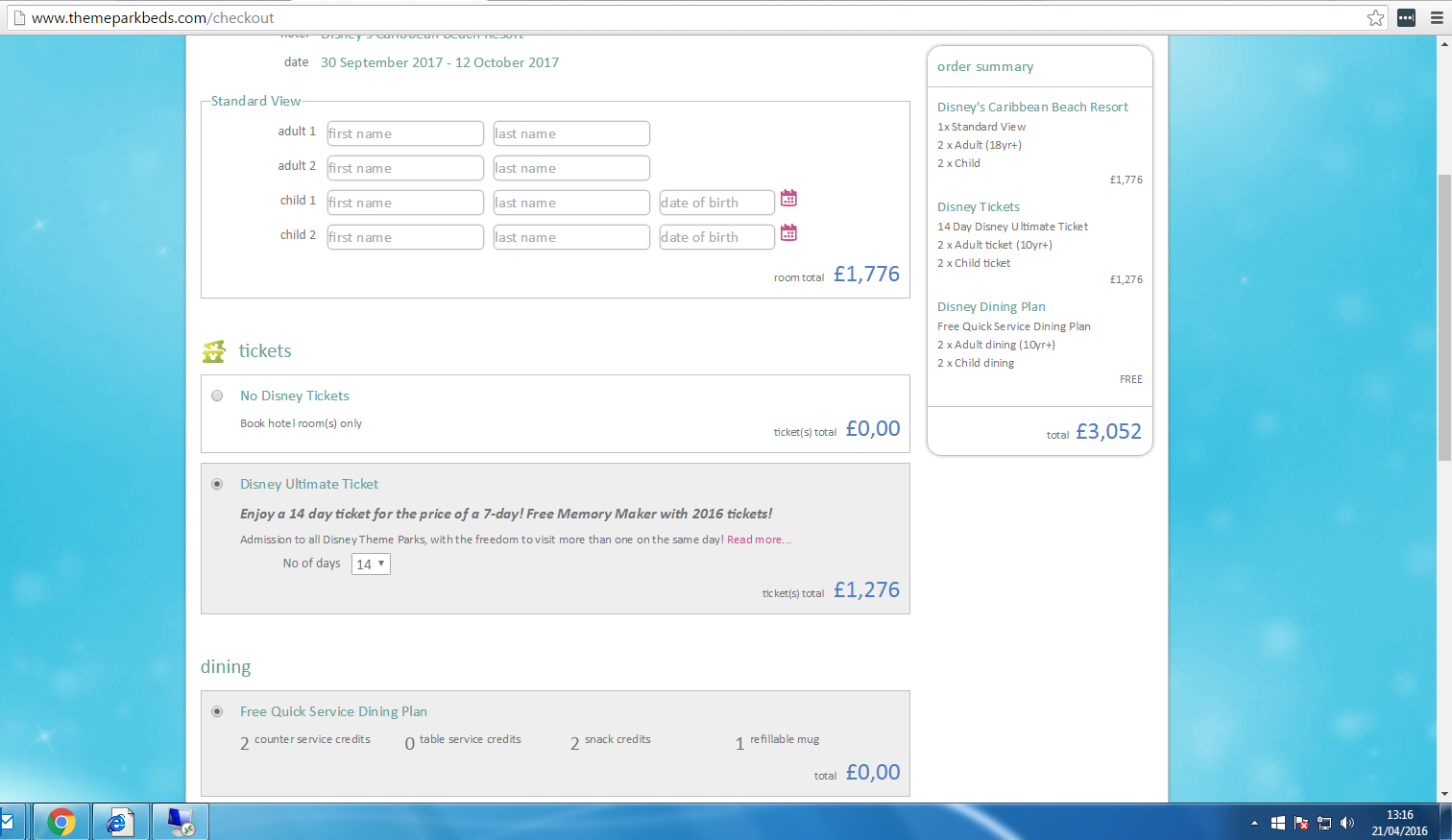Click Disney Dining Plan heading in order summary
Image resolution: width=1452 pixels, height=840 pixels.
pyautogui.click(x=991, y=306)
